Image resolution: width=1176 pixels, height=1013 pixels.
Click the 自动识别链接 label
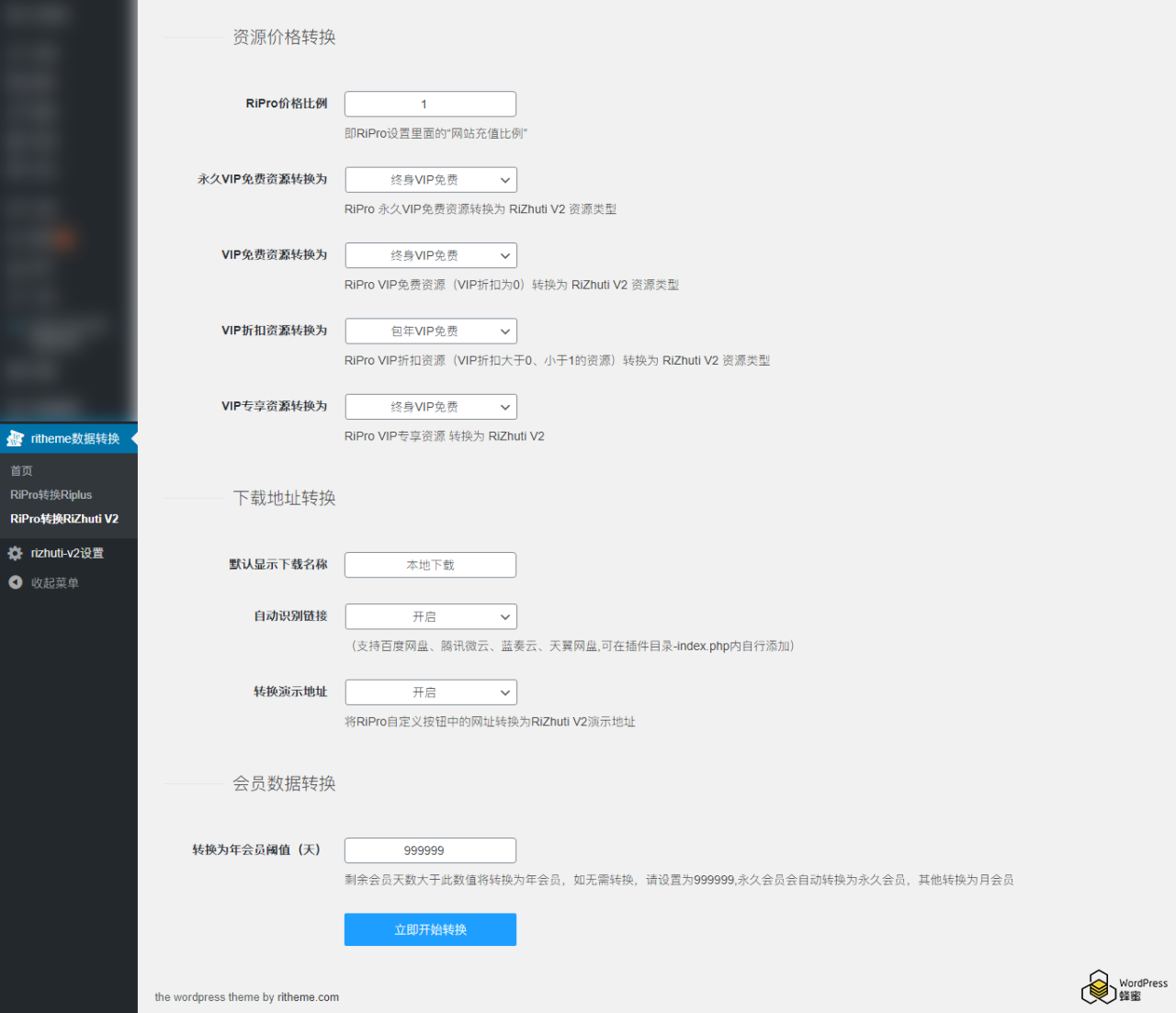(x=290, y=615)
